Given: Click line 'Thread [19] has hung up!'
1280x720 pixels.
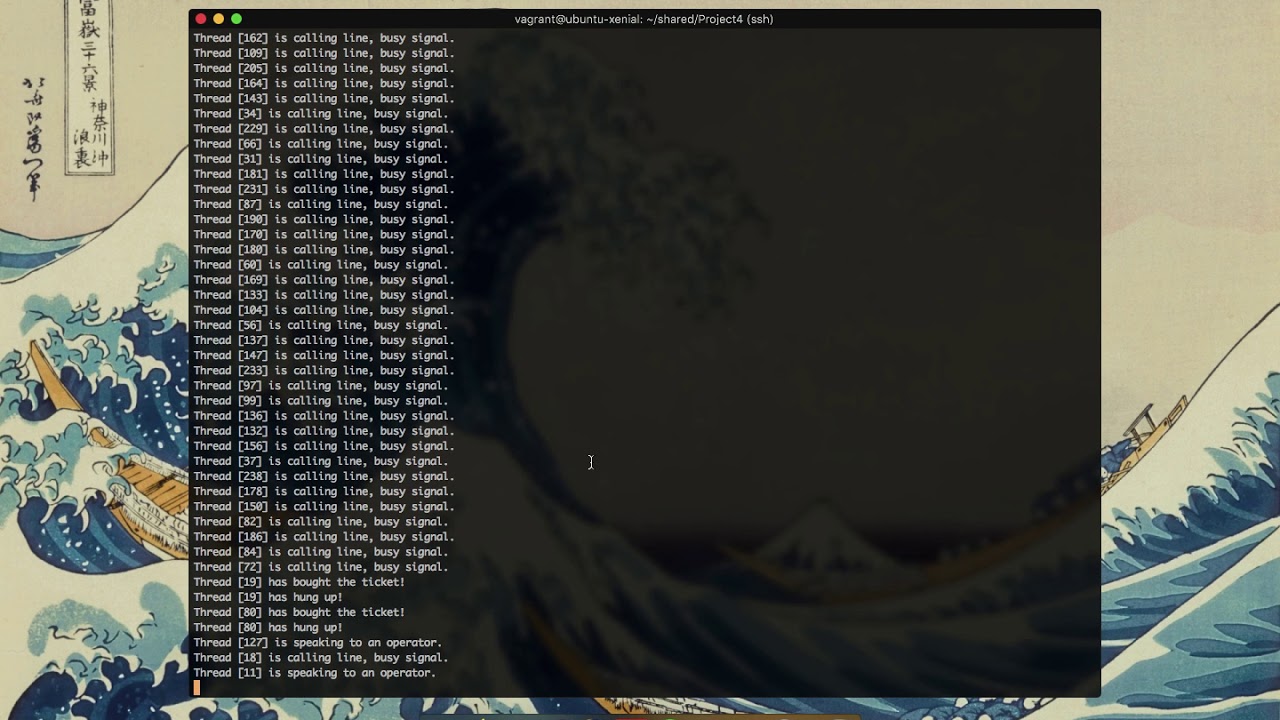Looking at the screenshot, I should pyautogui.click(x=268, y=597).
